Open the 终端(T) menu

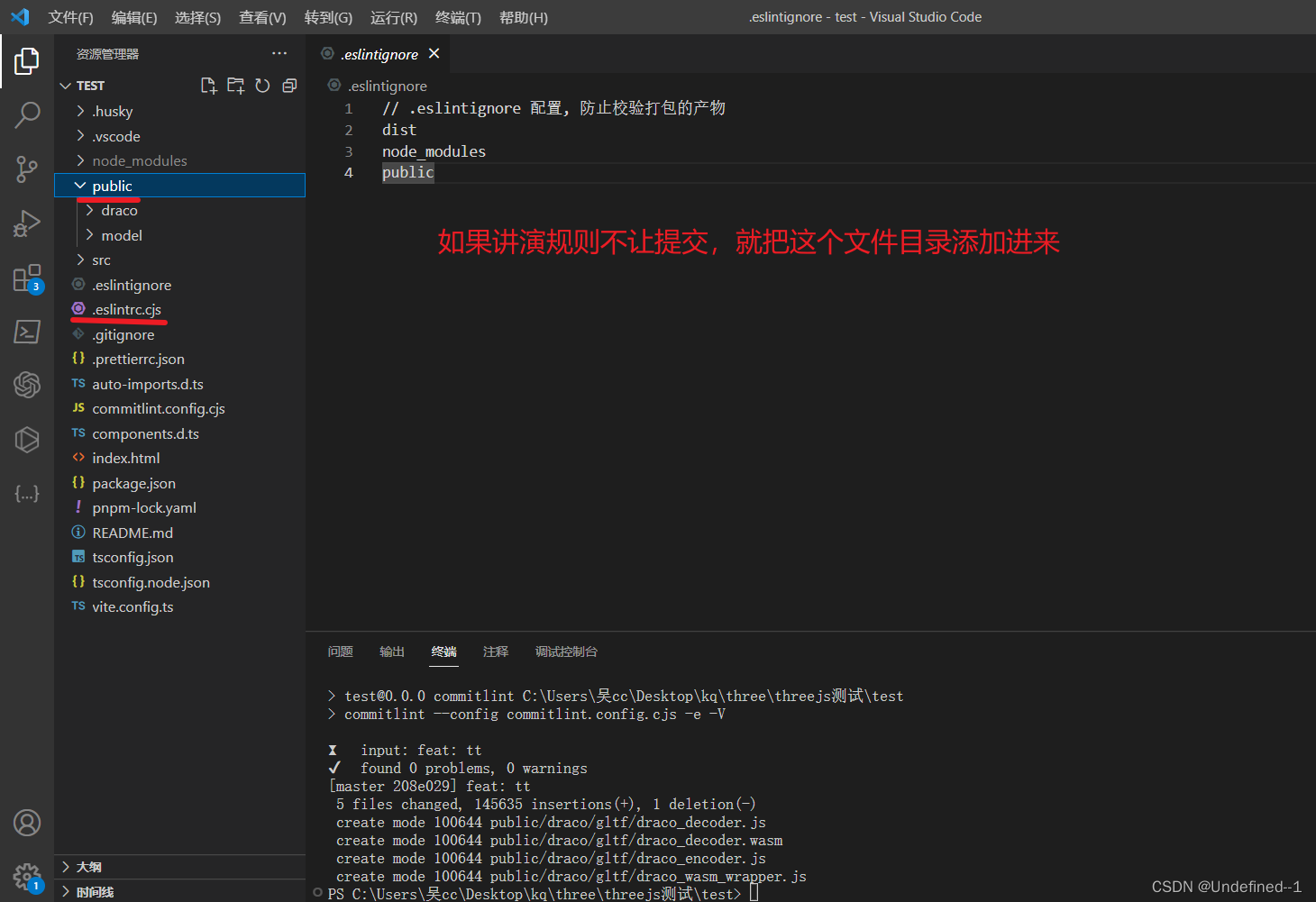coord(457,17)
